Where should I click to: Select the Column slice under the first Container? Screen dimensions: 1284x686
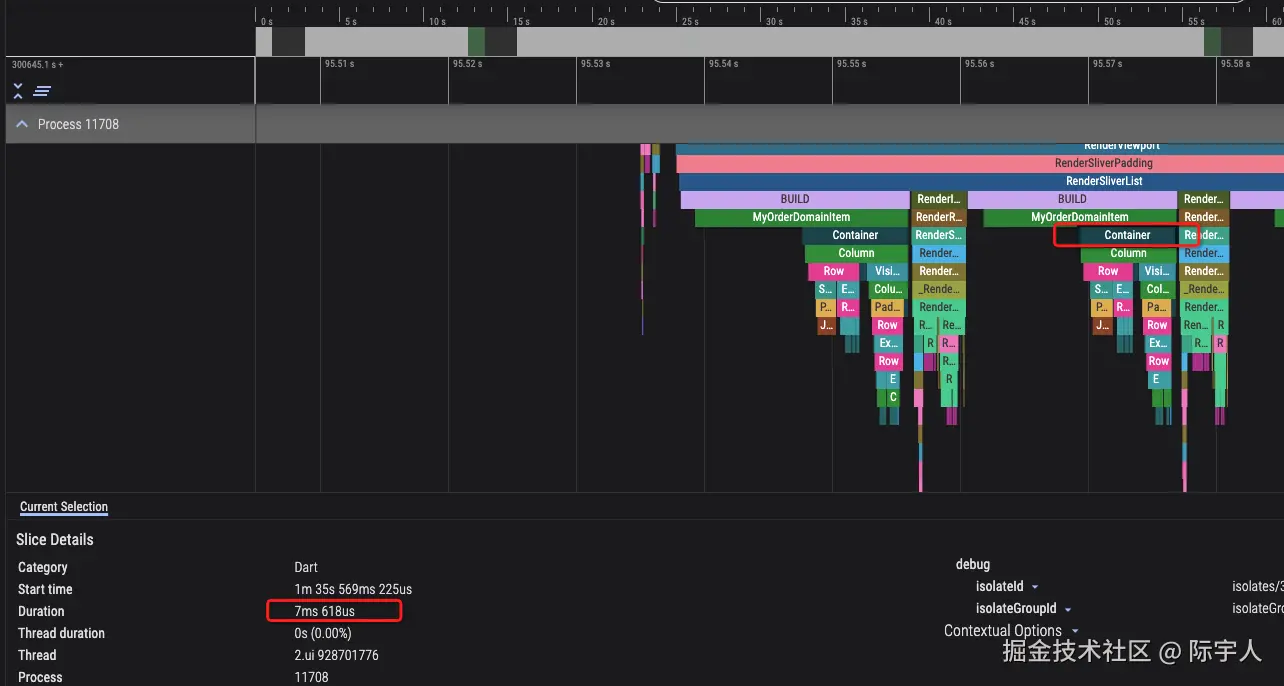coord(856,253)
